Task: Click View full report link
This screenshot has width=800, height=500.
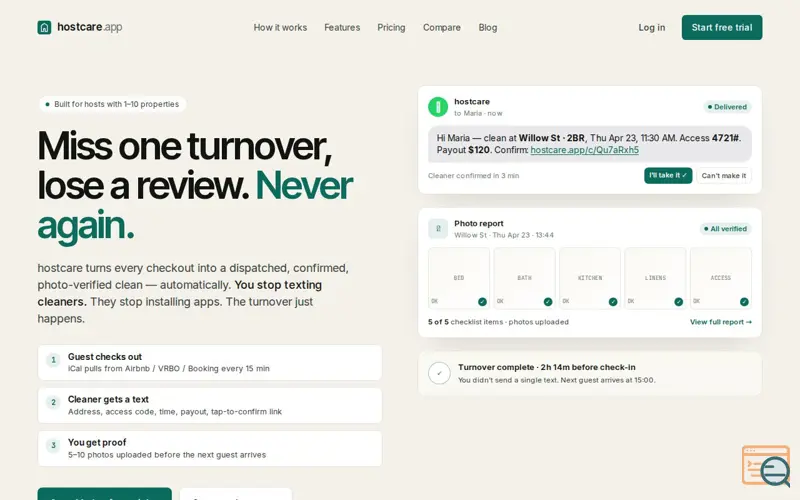Action: click(720, 322)
